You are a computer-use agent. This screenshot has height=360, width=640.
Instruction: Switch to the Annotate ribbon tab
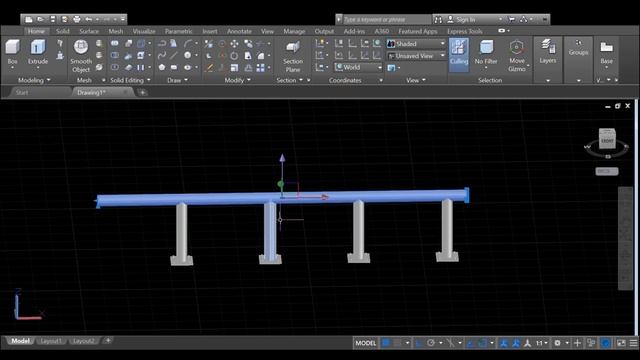(x=239, y=31)
